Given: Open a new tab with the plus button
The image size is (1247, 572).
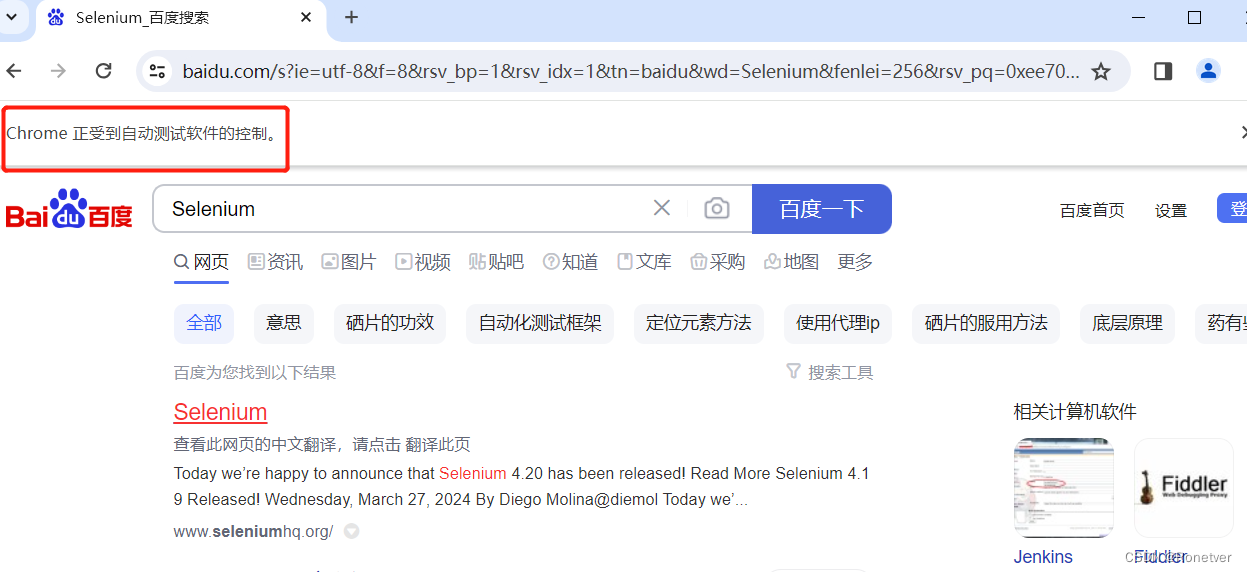Looking at the screenshot, I should click(x=351, y=17).
